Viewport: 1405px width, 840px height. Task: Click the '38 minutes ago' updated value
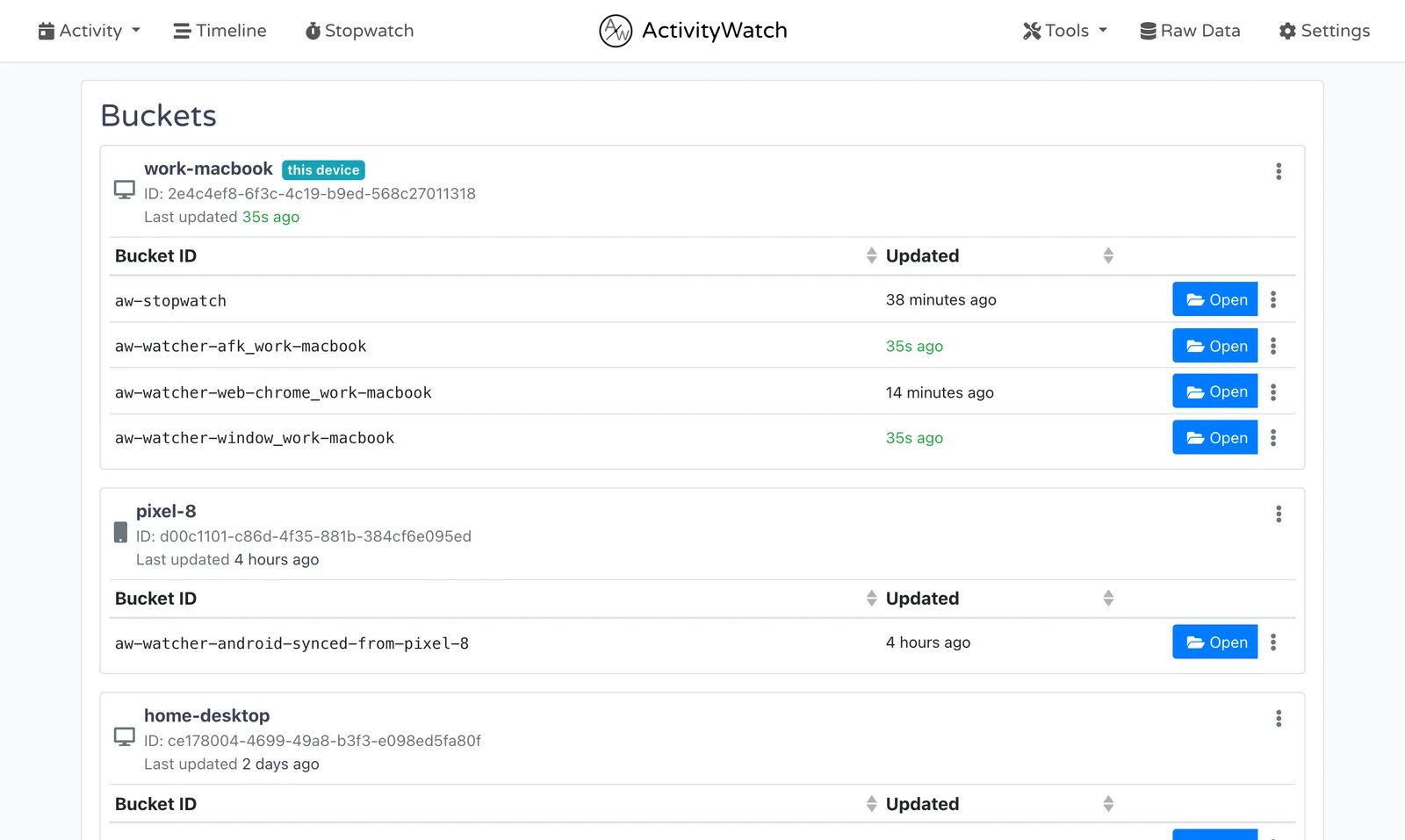[940, 299]
